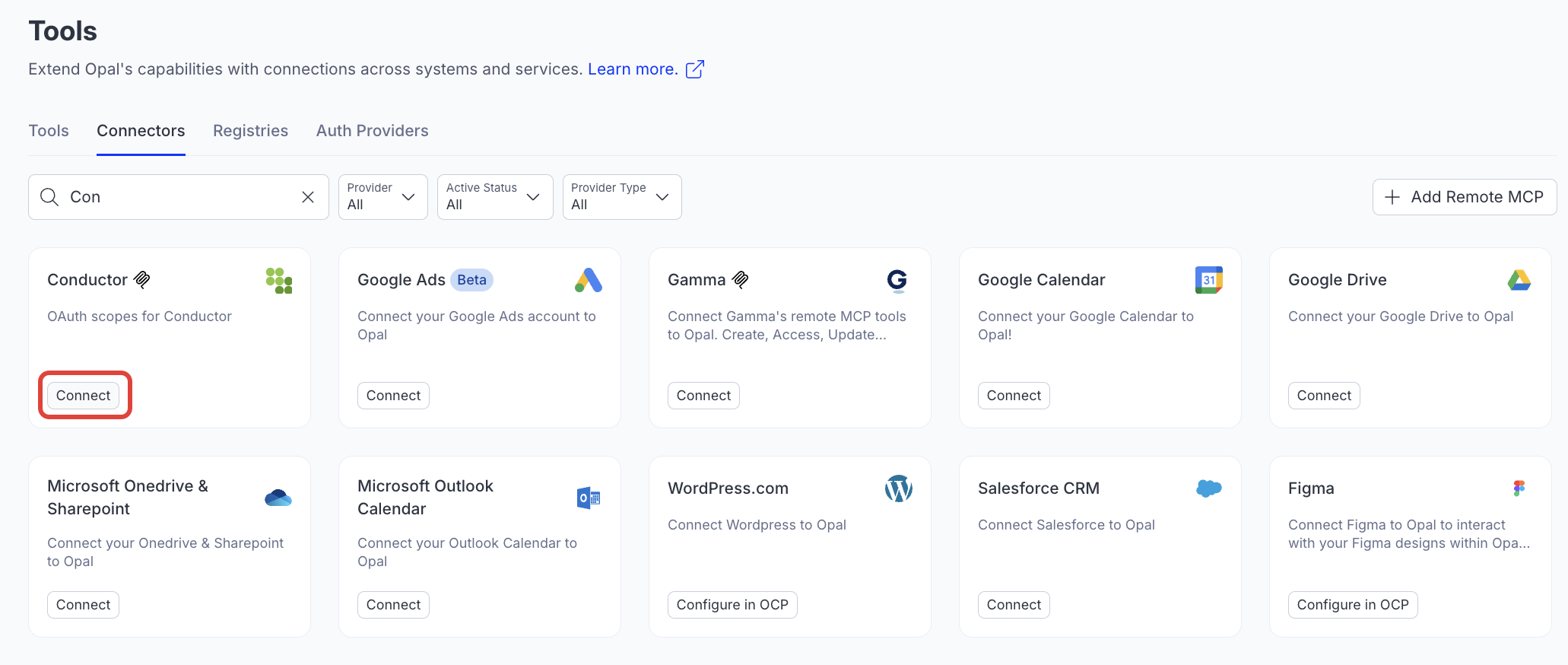Focus the search field containing Con
This screenshot has height=665, width=1568.
tap(179, 197)
